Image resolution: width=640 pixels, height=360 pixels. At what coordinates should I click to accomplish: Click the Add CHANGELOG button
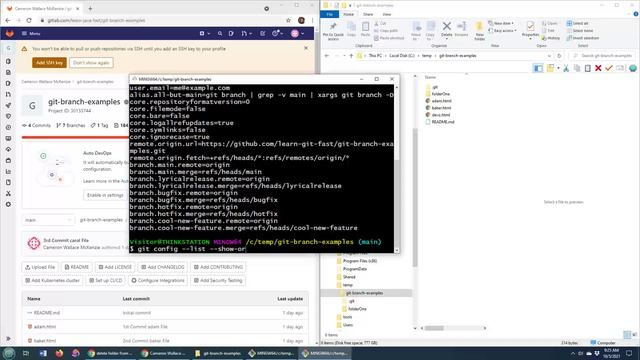point(163,267)
